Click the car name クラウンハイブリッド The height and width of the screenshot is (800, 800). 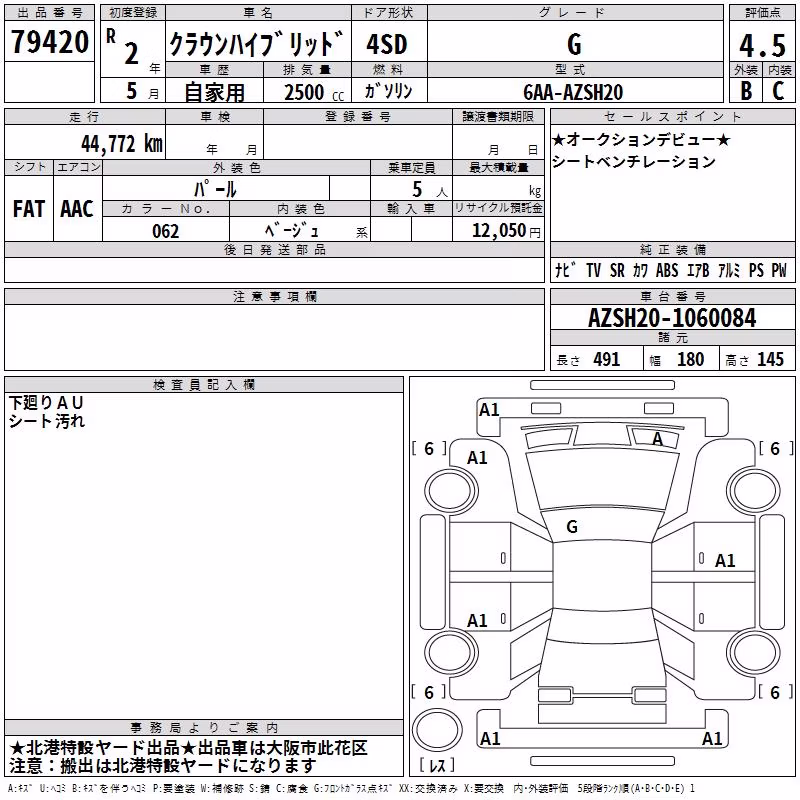[257, 44]
